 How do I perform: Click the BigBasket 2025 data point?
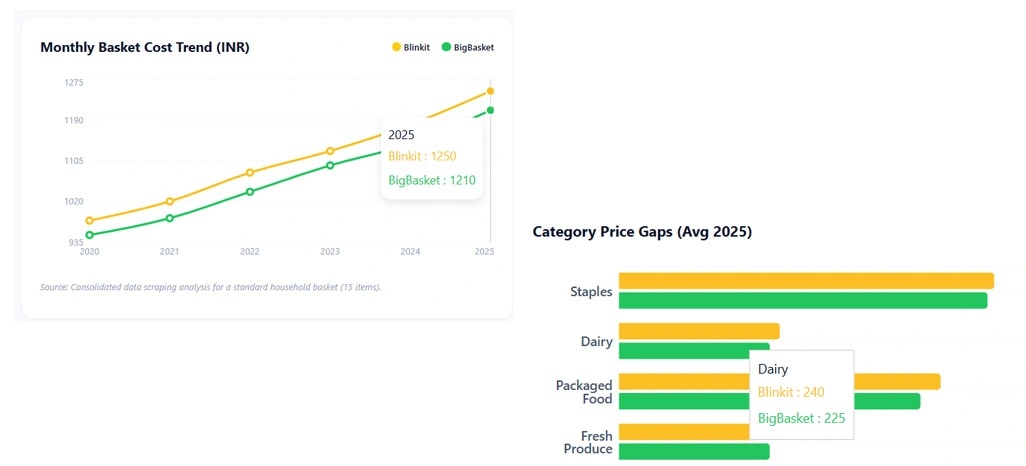pyautogui.click(x=490, y=110)
